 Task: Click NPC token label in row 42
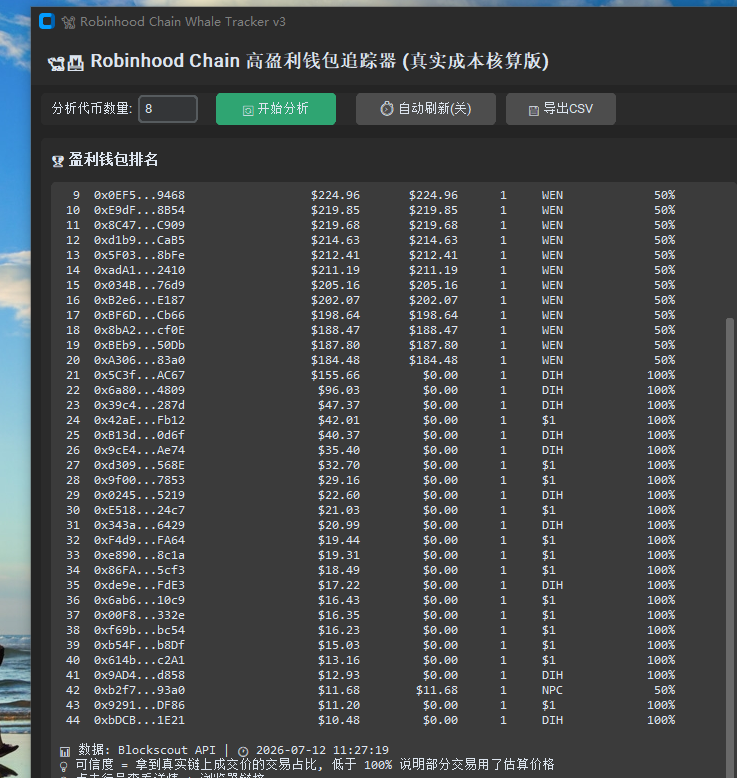pyautogui.click(x=552, y=690)
